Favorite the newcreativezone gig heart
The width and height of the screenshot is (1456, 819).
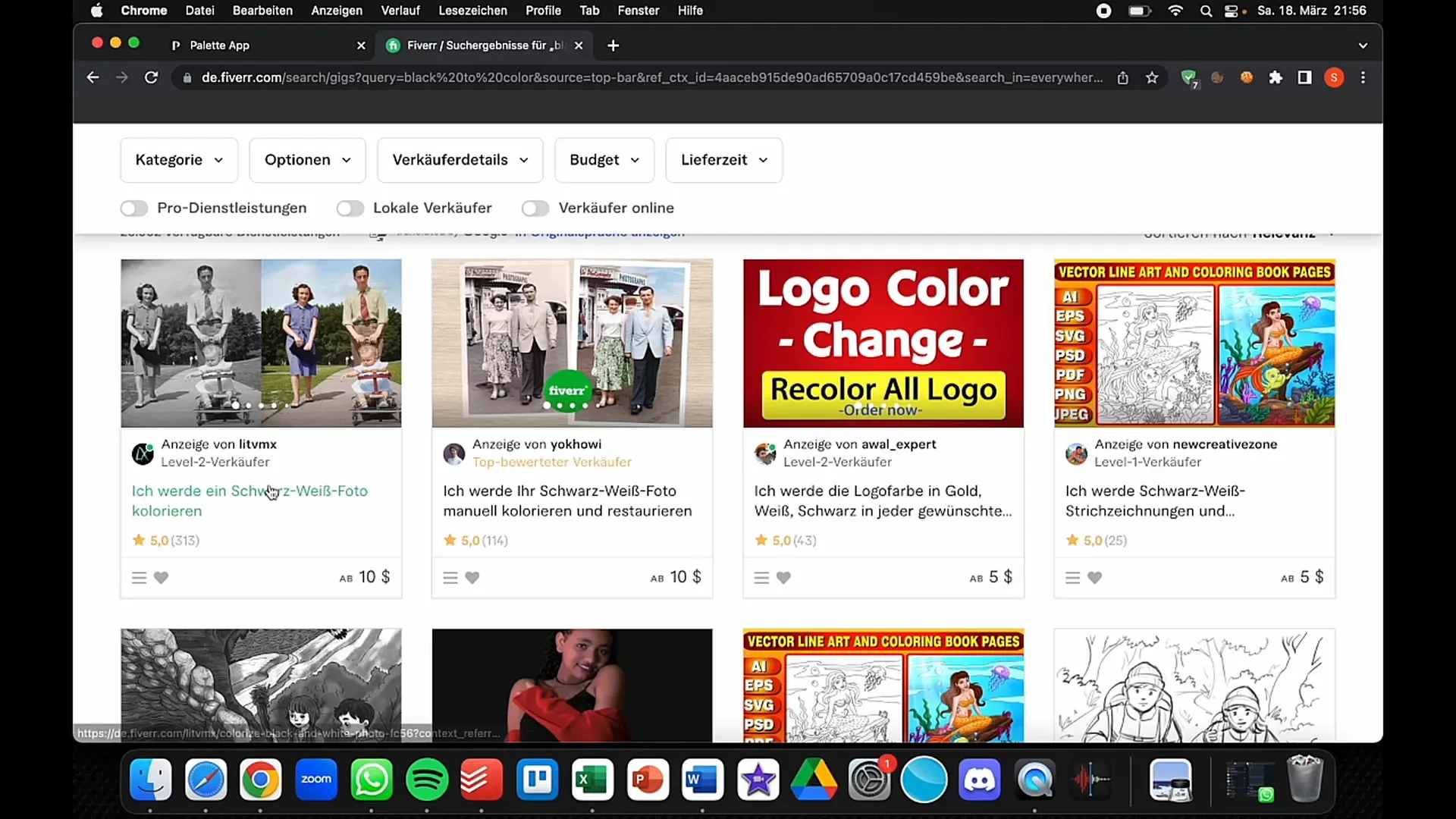[x=1094, y=578]
